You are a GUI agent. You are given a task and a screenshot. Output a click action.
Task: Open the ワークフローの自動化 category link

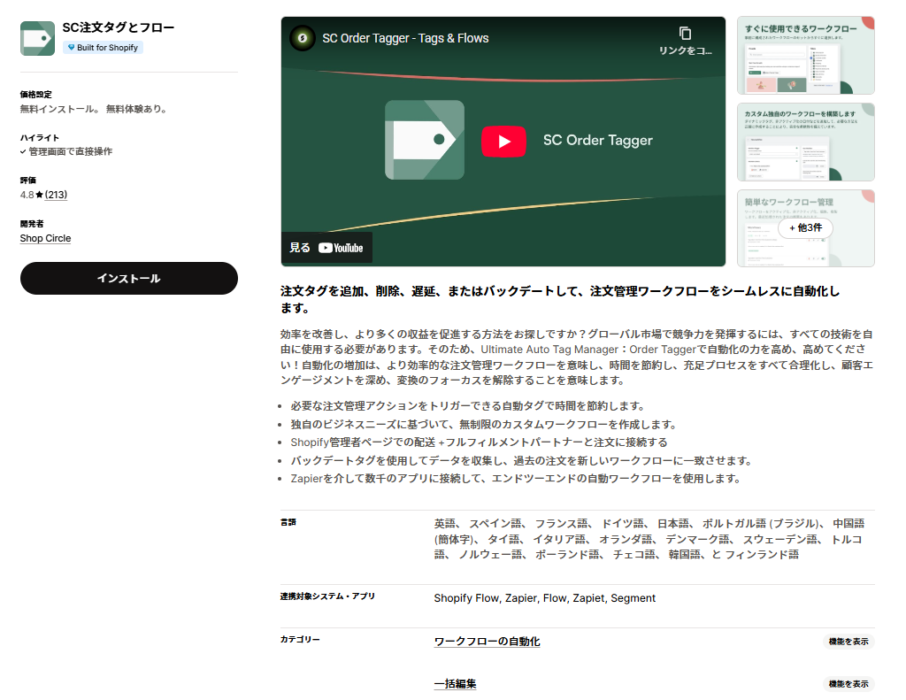coord(487,642)
